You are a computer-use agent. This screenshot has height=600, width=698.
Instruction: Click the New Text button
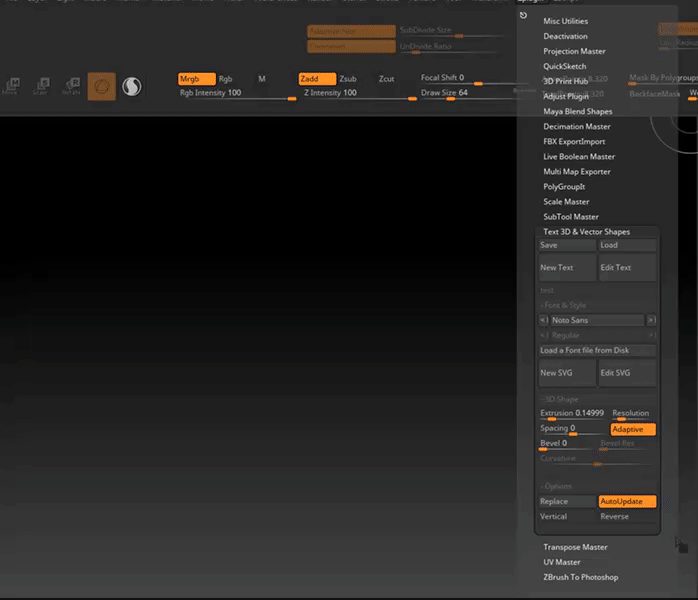point(567,268)
